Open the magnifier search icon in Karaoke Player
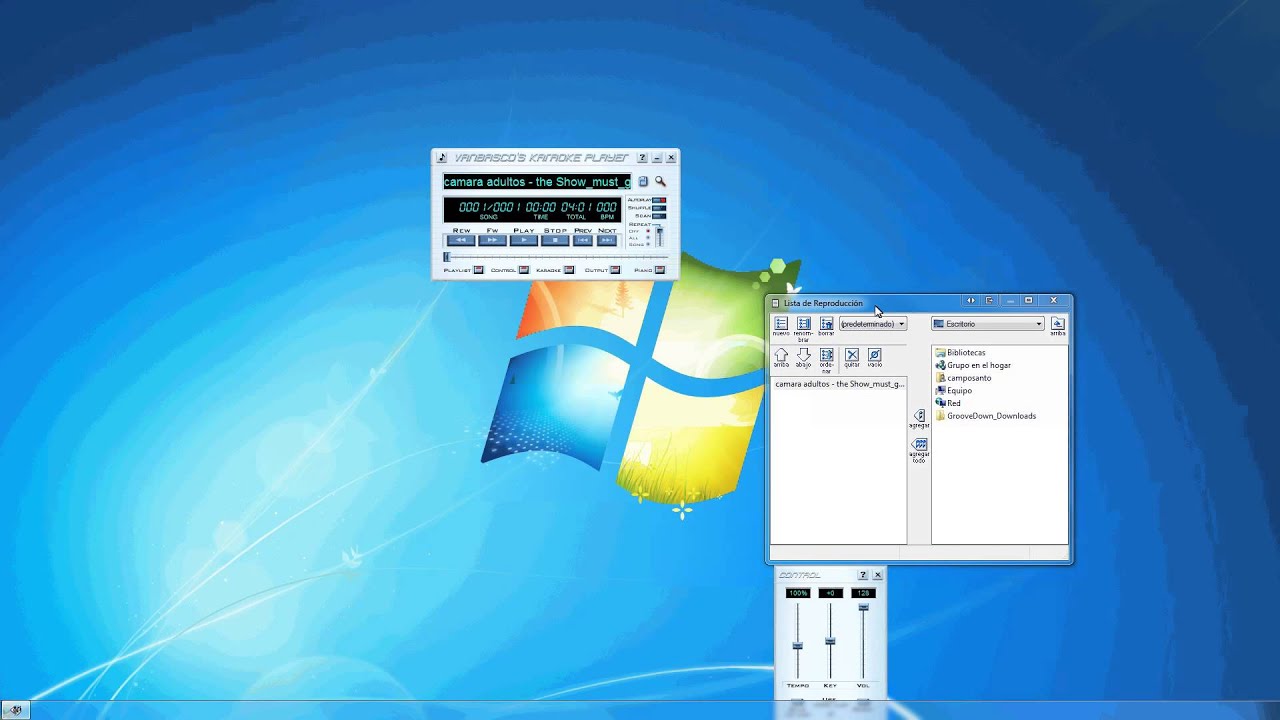 [660, 182]
